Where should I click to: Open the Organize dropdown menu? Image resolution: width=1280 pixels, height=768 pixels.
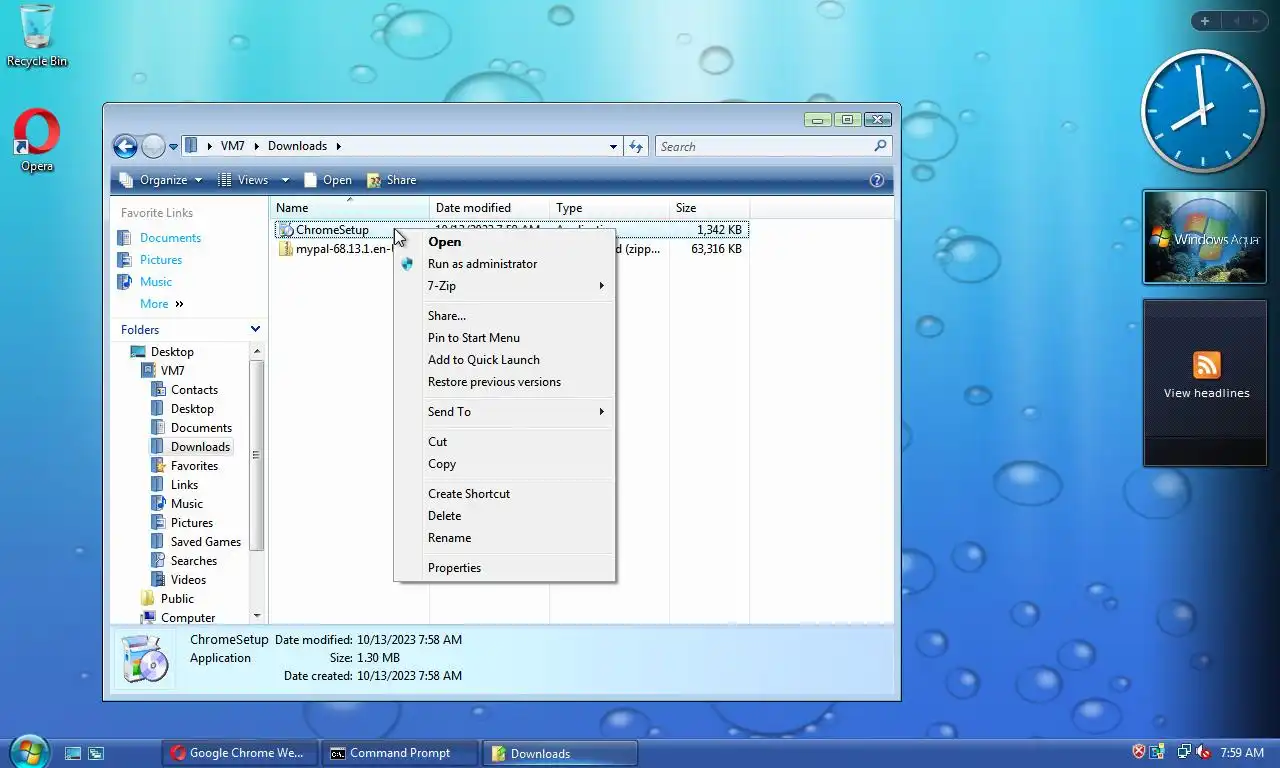161,180
